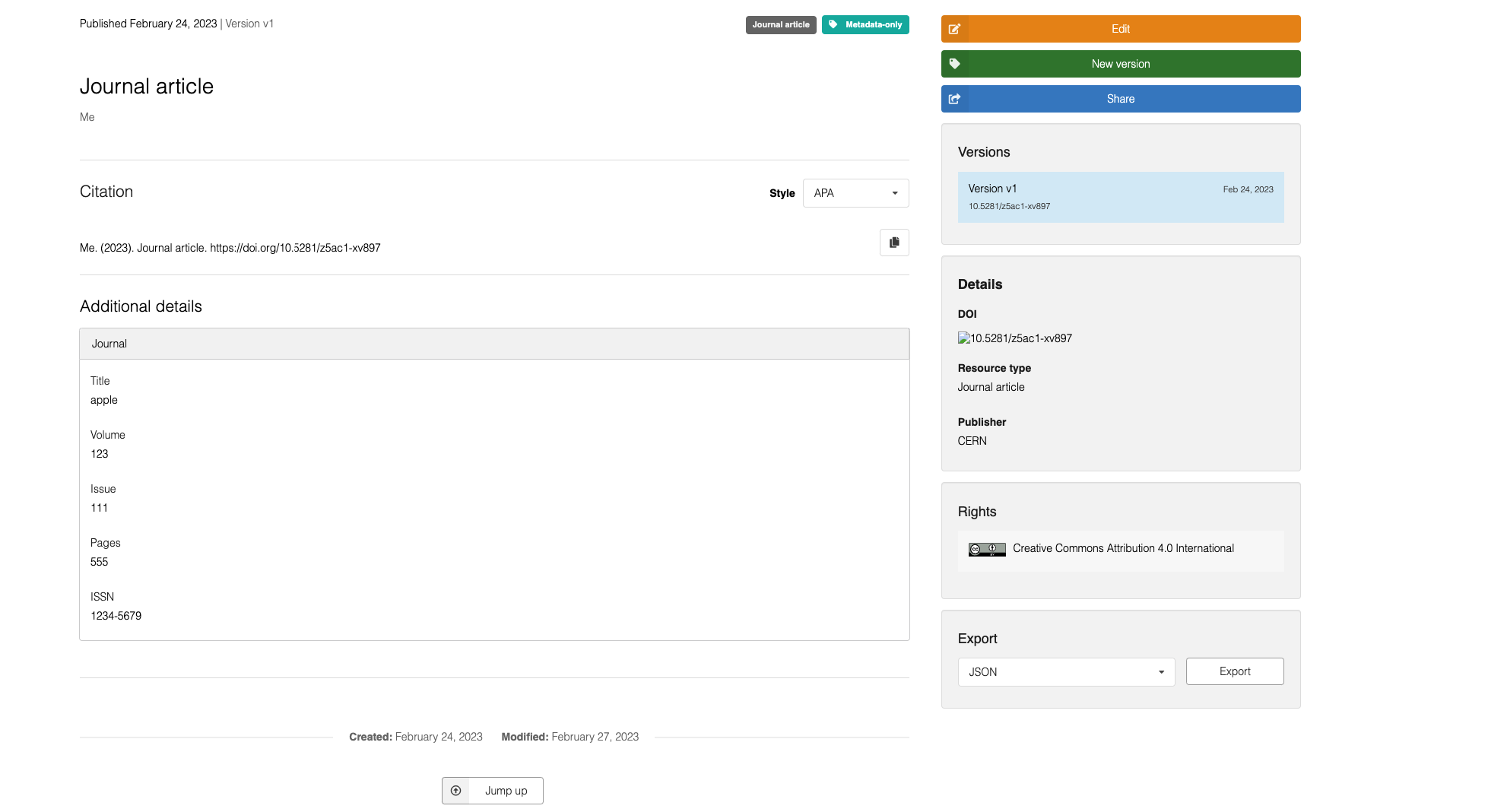This screenshot has height=812, width=1488.
Task: Click the New version button
Action: point(1120,64)
